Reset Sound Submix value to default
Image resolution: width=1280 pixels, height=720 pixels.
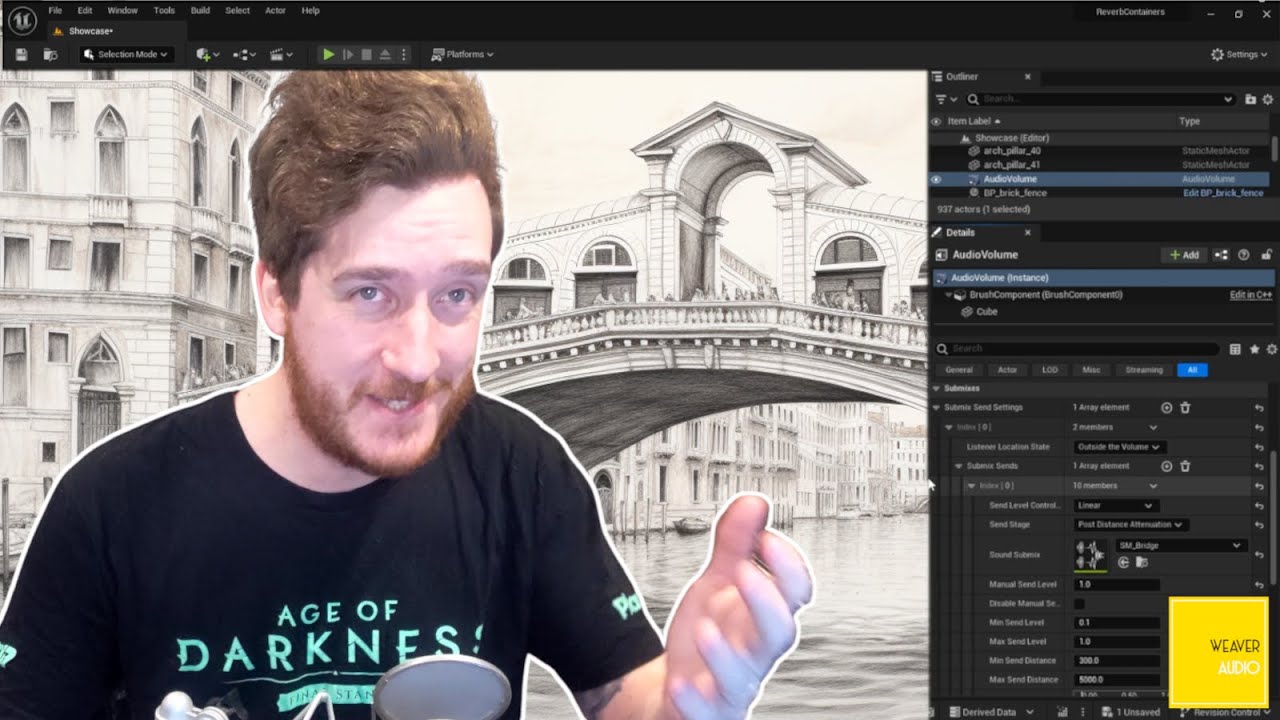[1259, 555]
